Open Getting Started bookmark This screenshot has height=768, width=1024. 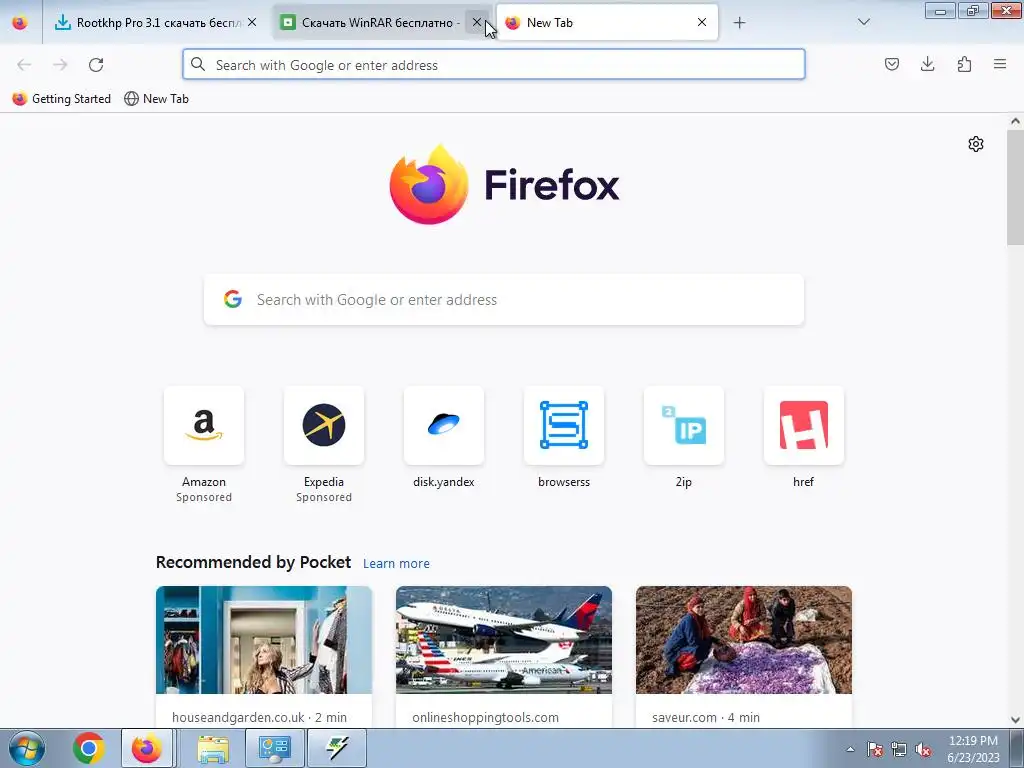pyautogui.click(x=62, y=99)
